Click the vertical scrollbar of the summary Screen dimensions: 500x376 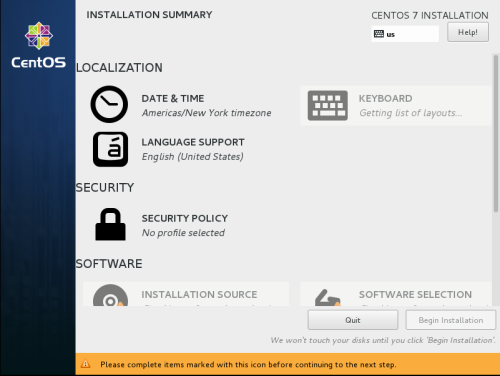pos(496,133)
